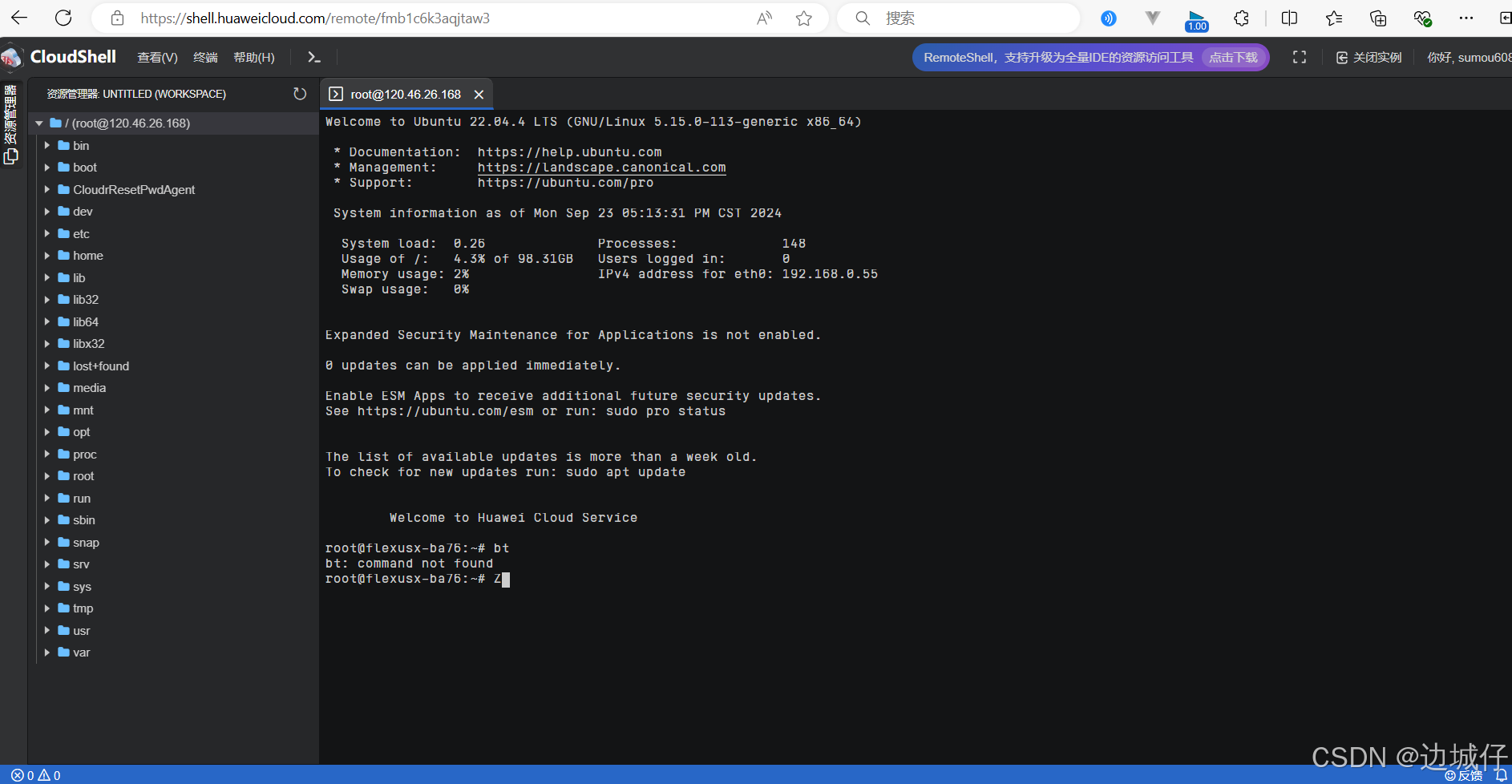Toggle fullscreen mode icon
Screen dimensions: 1512x784
(x=1300, y=57)
